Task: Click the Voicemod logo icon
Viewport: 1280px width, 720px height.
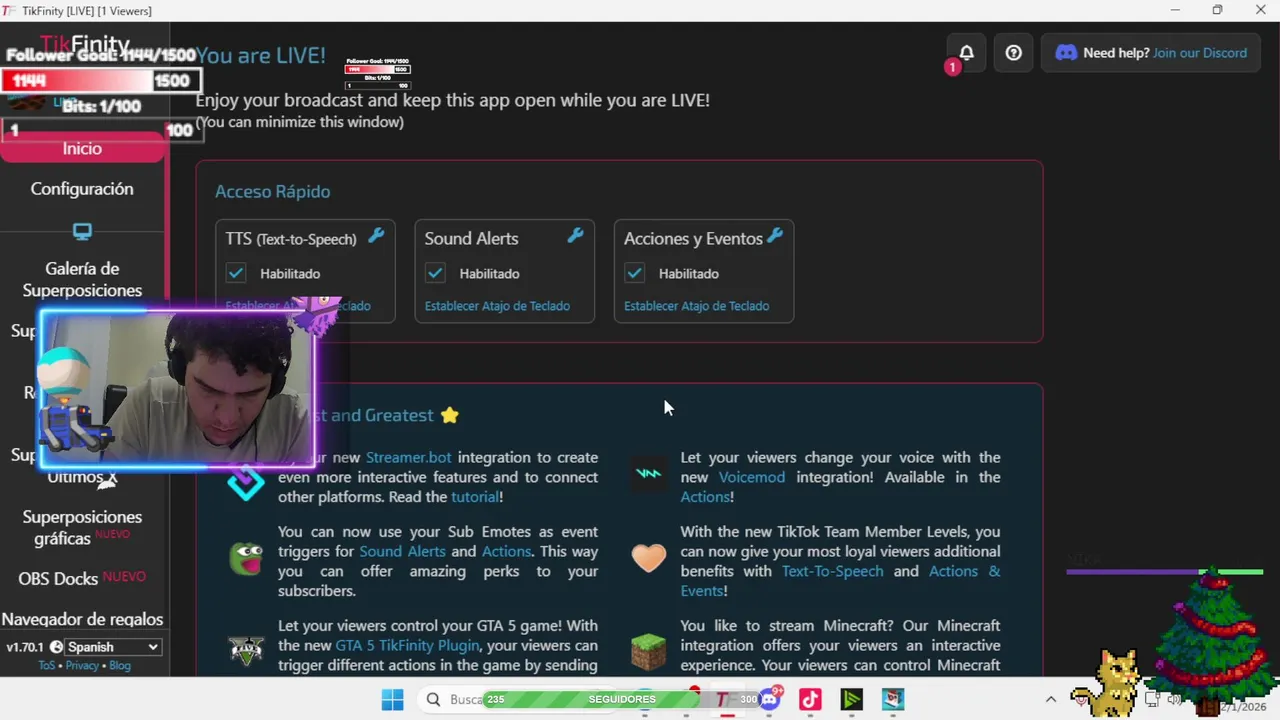Action: [x=648, y=474]
